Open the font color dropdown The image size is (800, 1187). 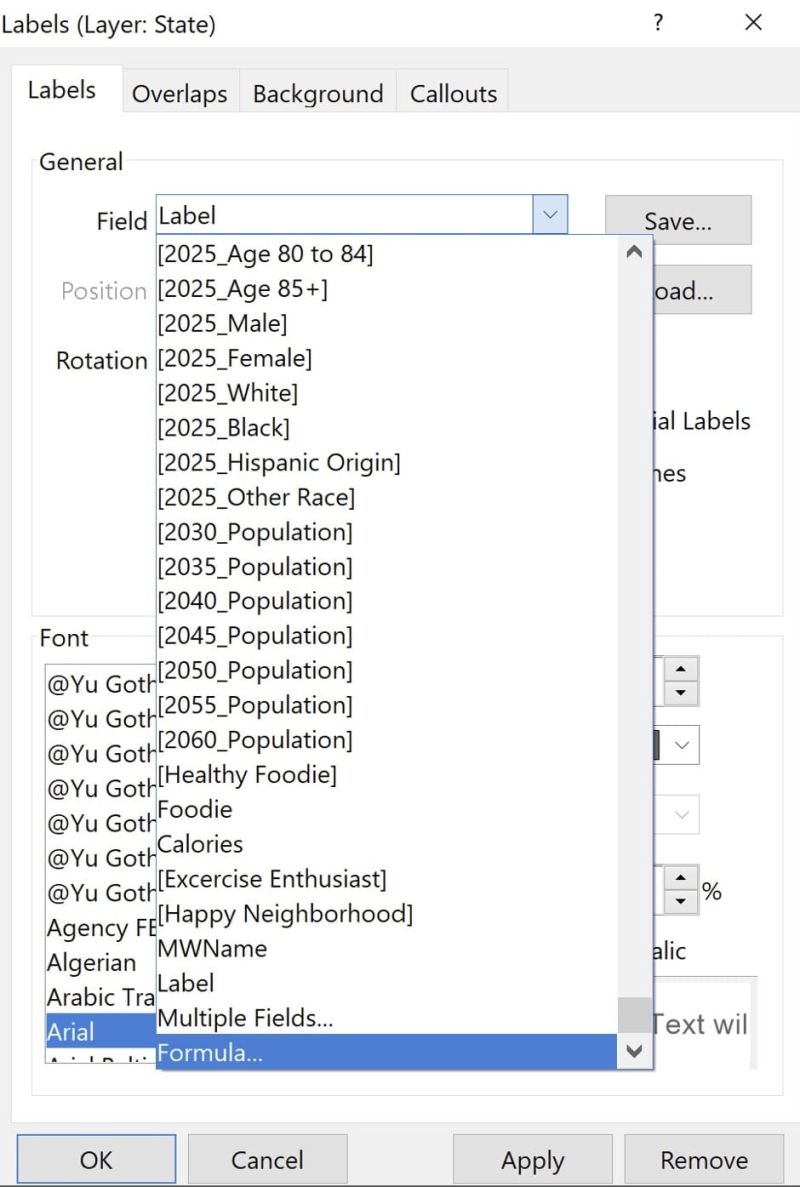click(x=679, y=744)
